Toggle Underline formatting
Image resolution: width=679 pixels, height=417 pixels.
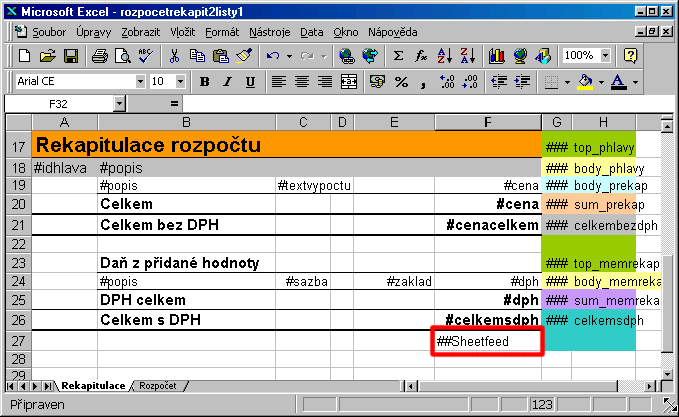coord(250,81)
